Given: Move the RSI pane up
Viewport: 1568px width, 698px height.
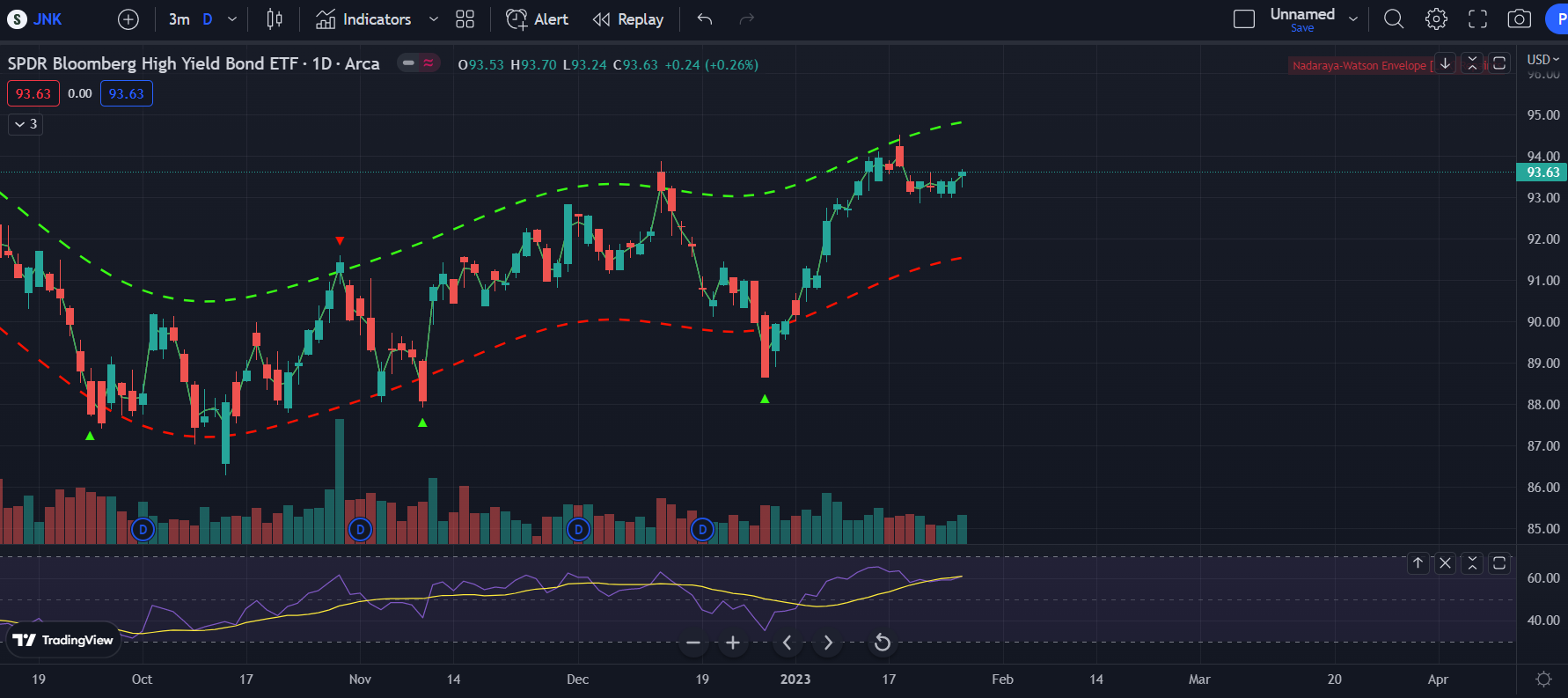Looking at the screenshot, I should [x=1418, y=563].
